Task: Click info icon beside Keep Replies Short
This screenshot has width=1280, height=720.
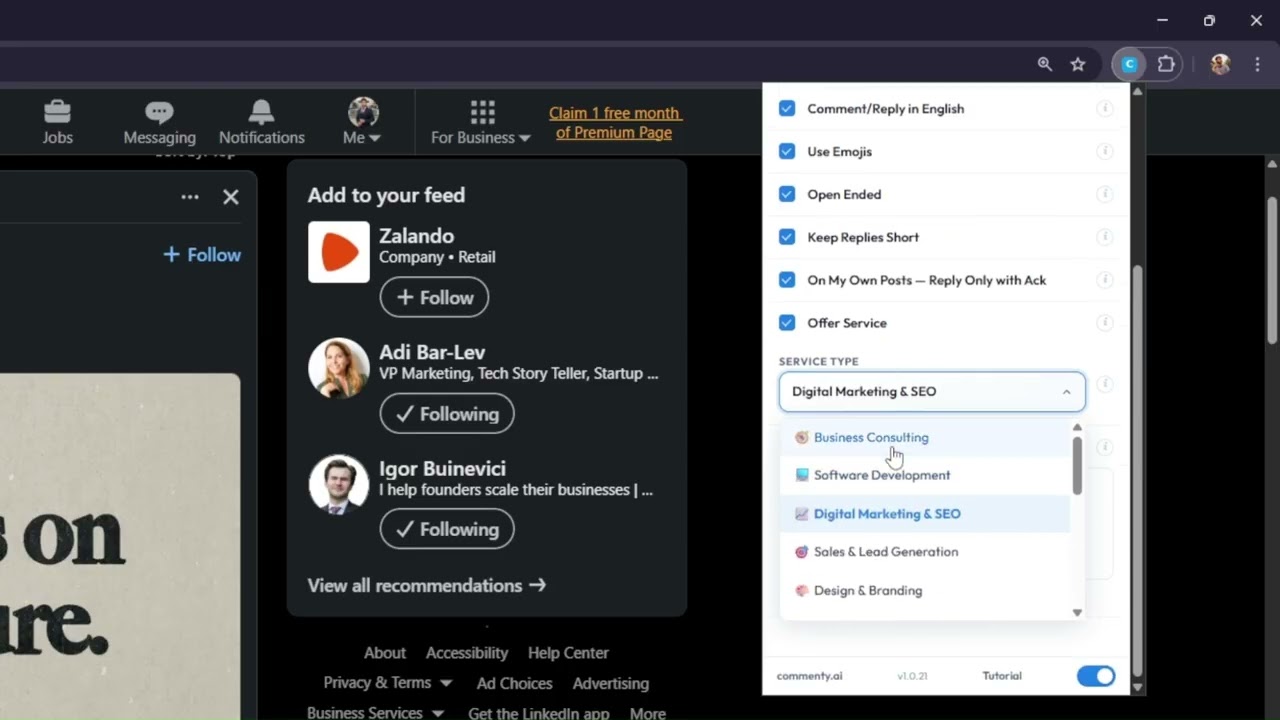Action: pos(1105,237)
